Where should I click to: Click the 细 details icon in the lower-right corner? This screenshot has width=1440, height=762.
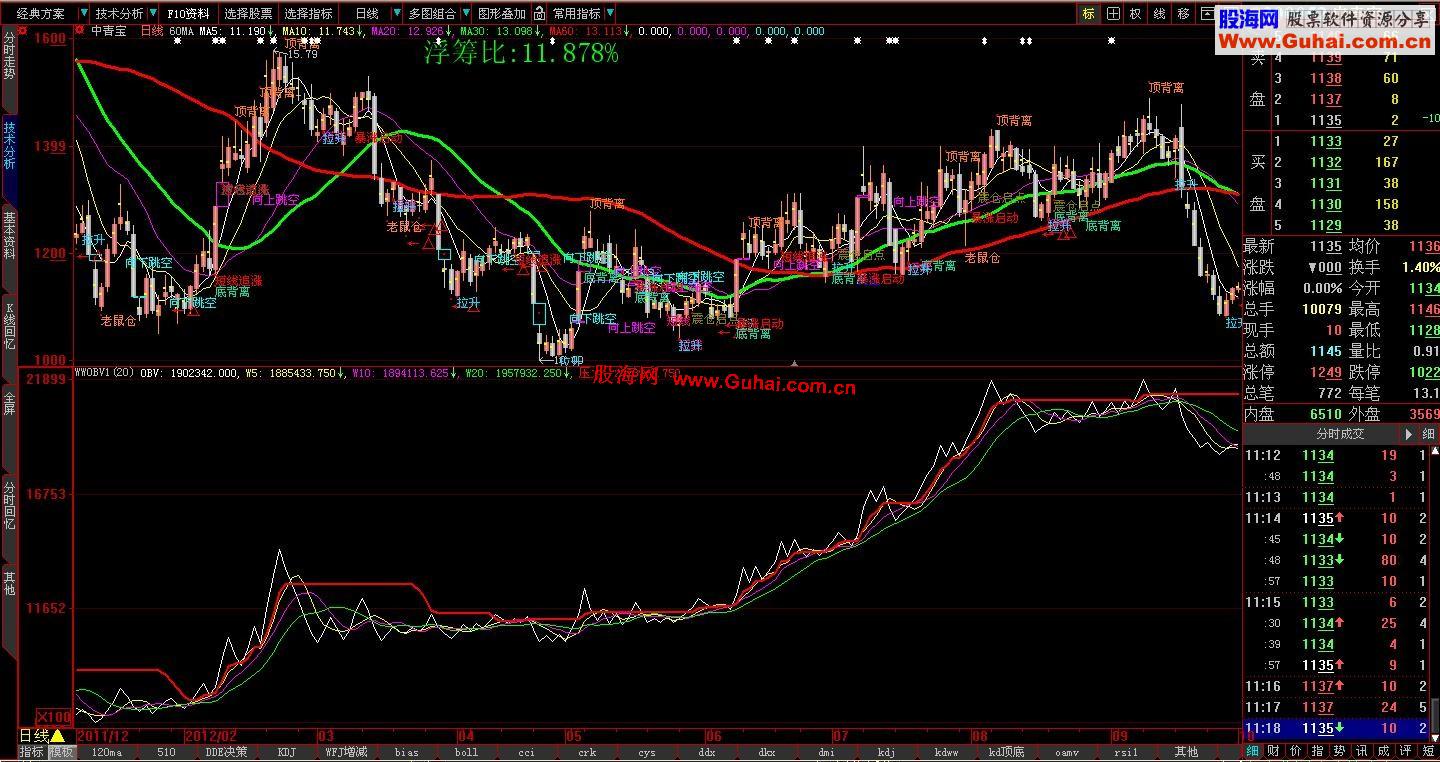[x=1252, y=750]
